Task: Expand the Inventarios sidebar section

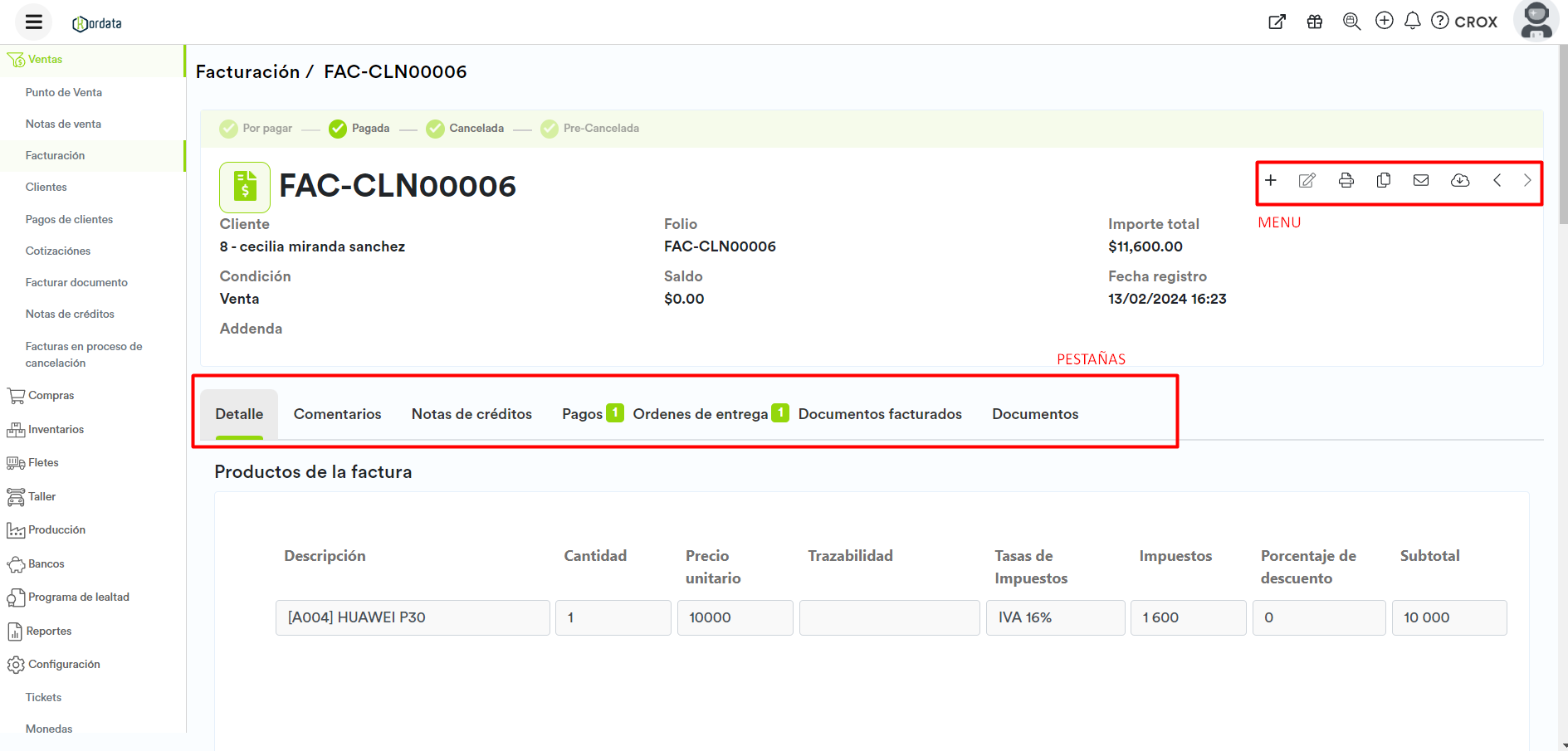Action: (x=55, y=429)
